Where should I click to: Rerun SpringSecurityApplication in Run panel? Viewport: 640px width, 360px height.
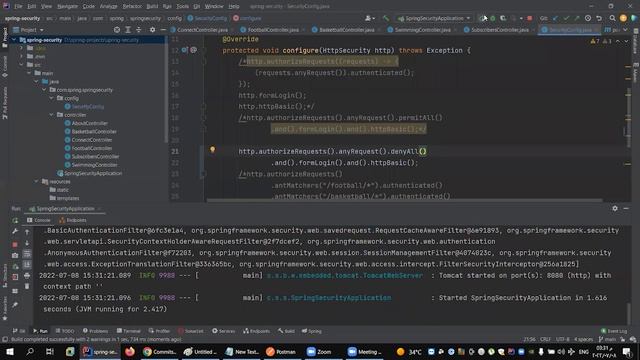point(15,220)
